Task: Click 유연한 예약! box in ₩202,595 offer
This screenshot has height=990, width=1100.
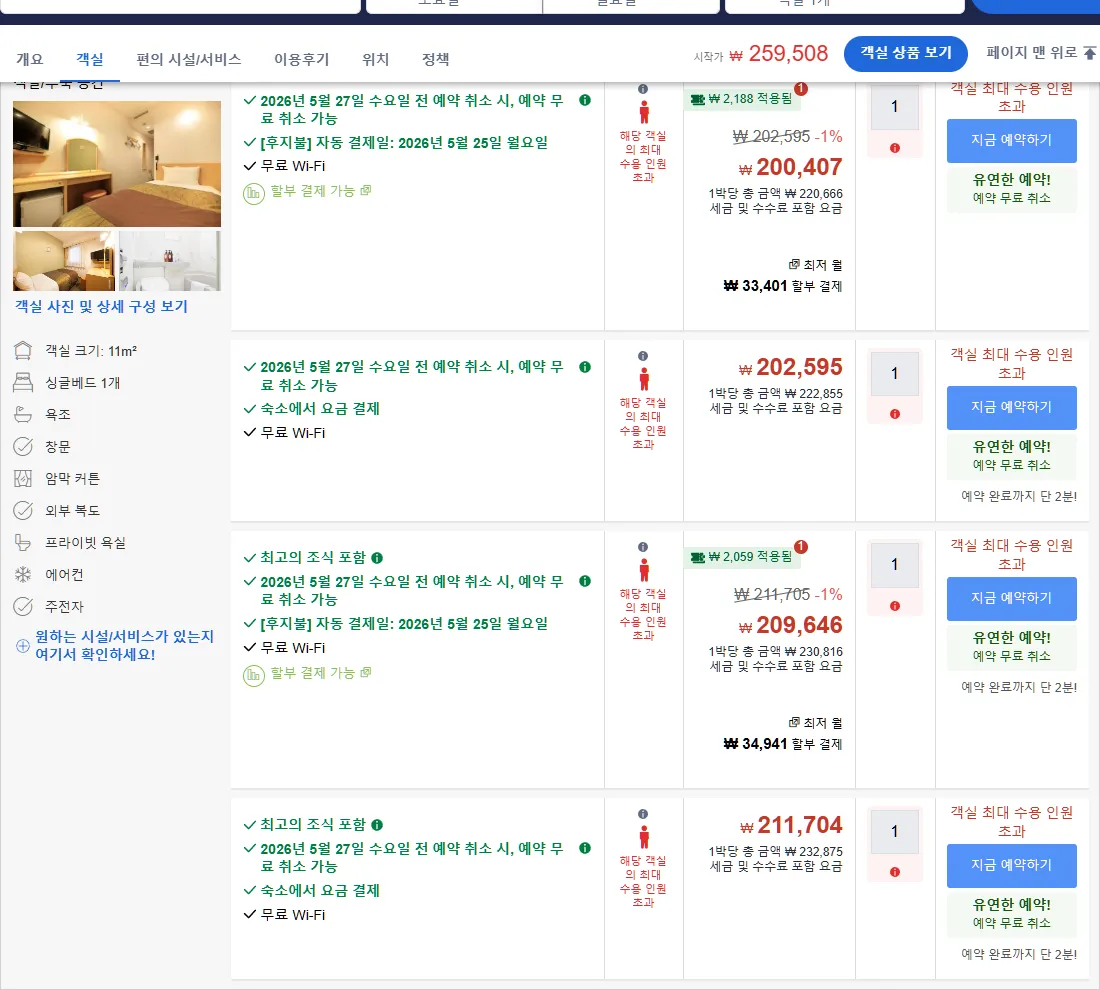Action: (1012, 455)
